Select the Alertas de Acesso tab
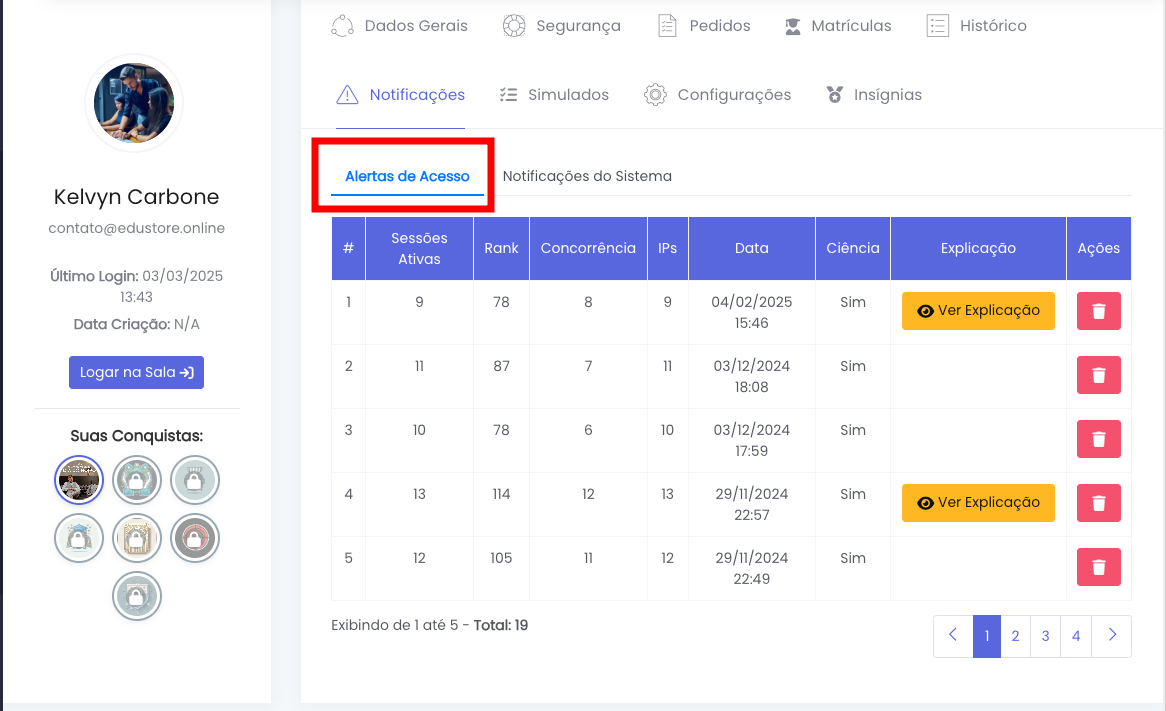This screenshot has width=1166, height=711. tap(407, 176)
